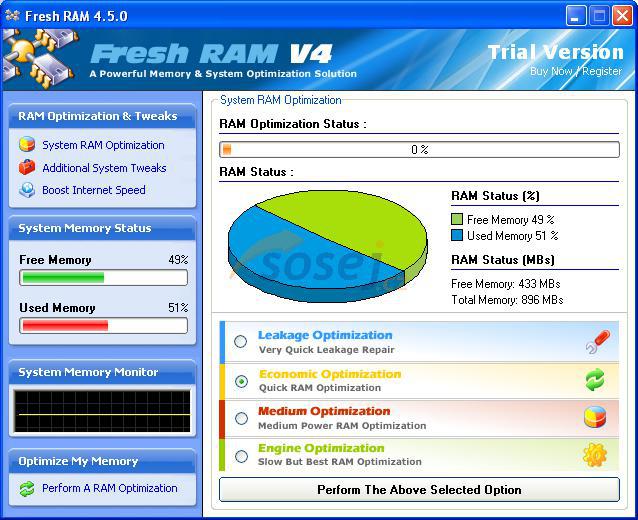Click the green arrows icon beside Perform A RAM Optimization

27,488
